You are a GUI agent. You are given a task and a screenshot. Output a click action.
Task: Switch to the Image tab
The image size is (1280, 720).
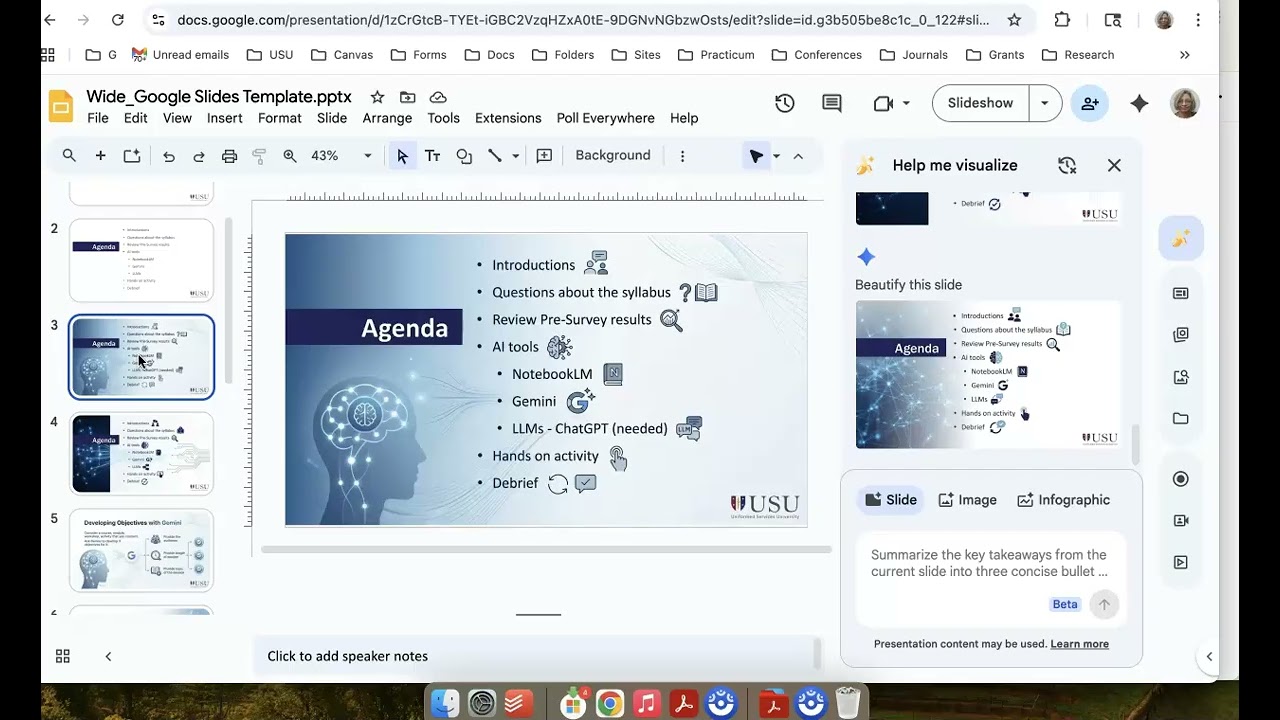click(967, 500)
